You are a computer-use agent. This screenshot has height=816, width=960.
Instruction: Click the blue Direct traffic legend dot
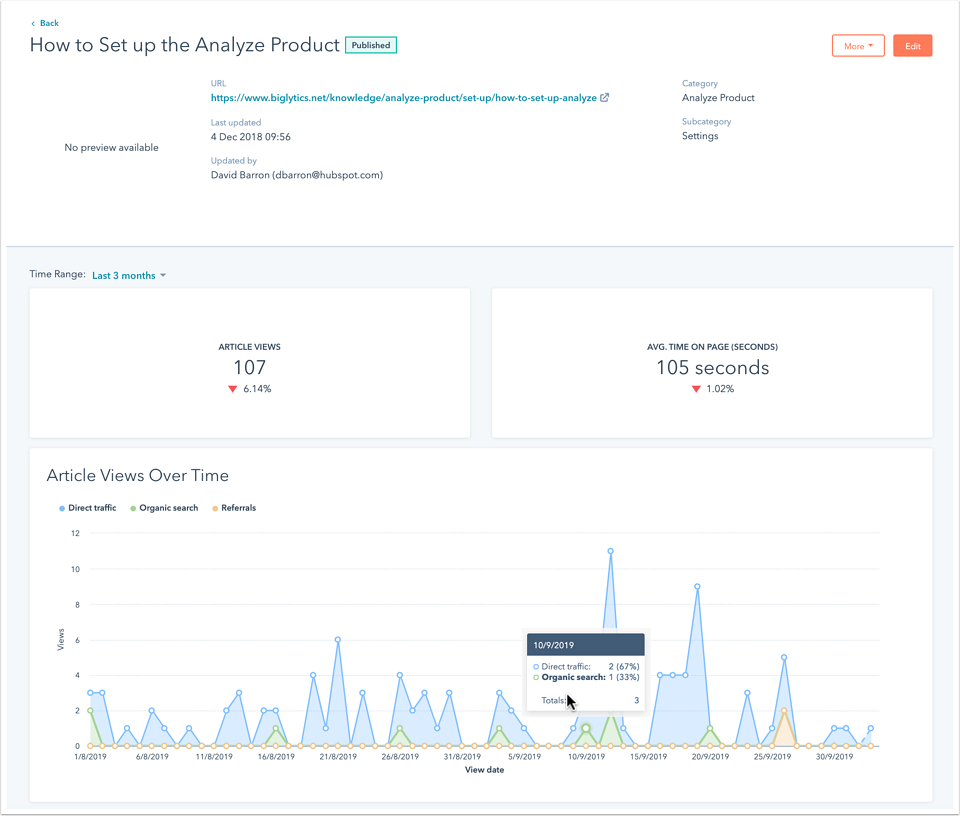tap(62, 508)
